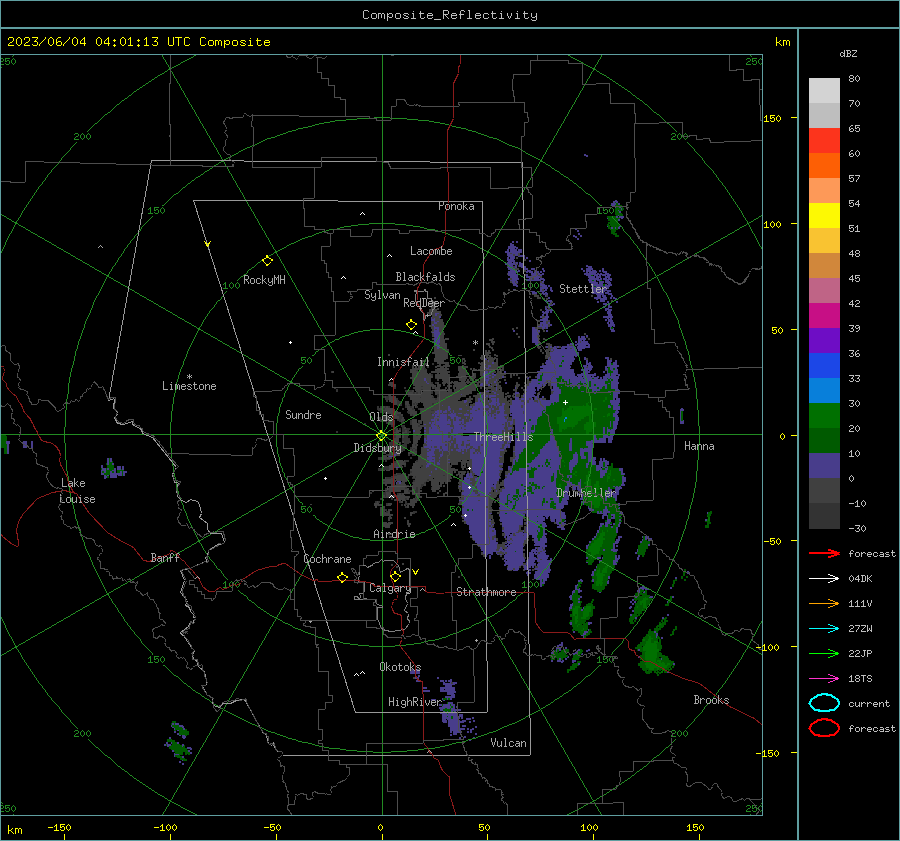This screenshot has width=900, height=841.
Task: Click the Okotoks label
Action: coord(400,667)
